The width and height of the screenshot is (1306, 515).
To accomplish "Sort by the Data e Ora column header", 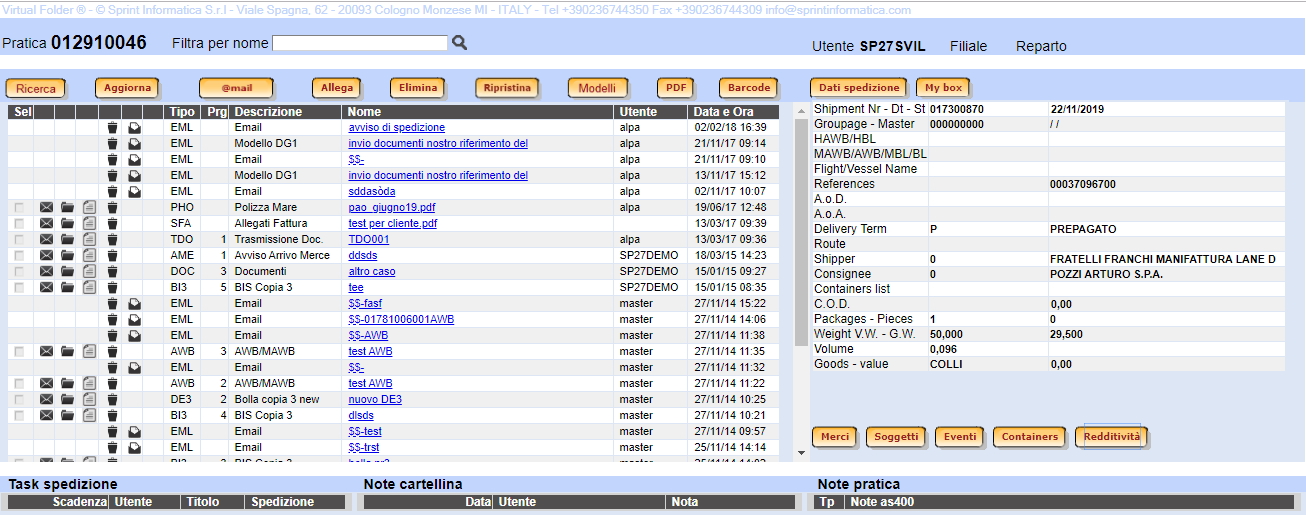I will (x=723, y=112).
